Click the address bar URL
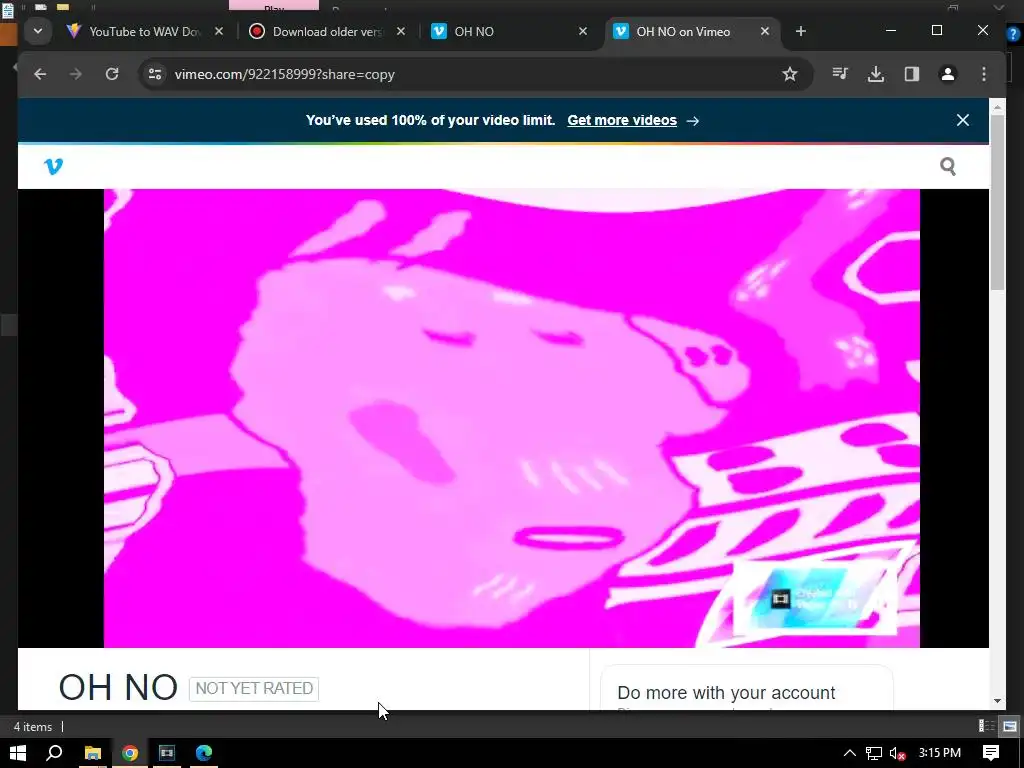The width and height of the screenshot is (1024, 768). [x=285, y=74]
